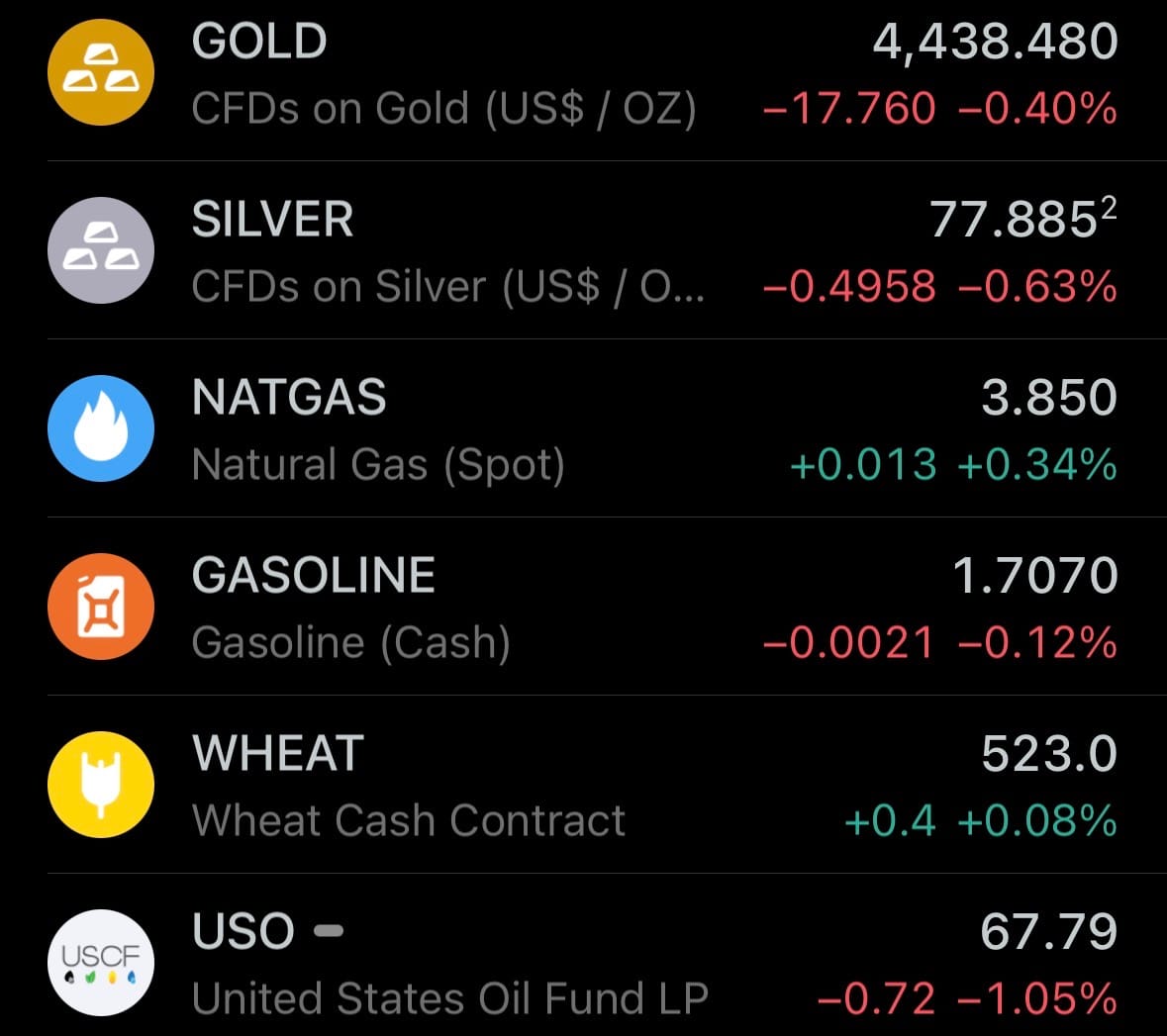1167x1036 pixels.
Task: Select the GASOLINE ticker label
Action: 314,576
